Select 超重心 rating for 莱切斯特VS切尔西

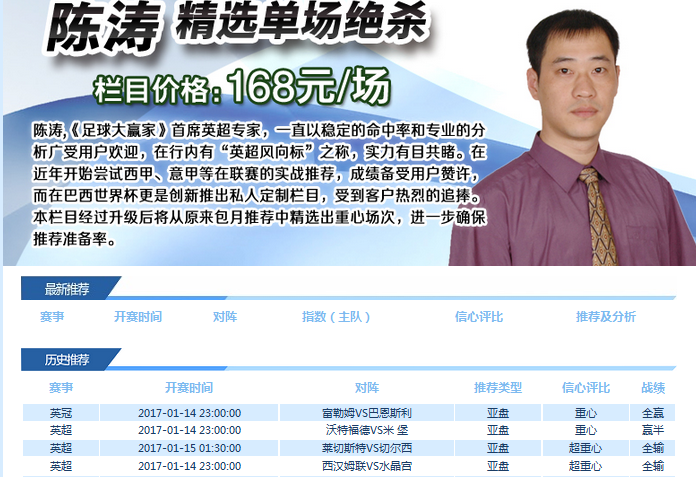(x=586, y=448)
